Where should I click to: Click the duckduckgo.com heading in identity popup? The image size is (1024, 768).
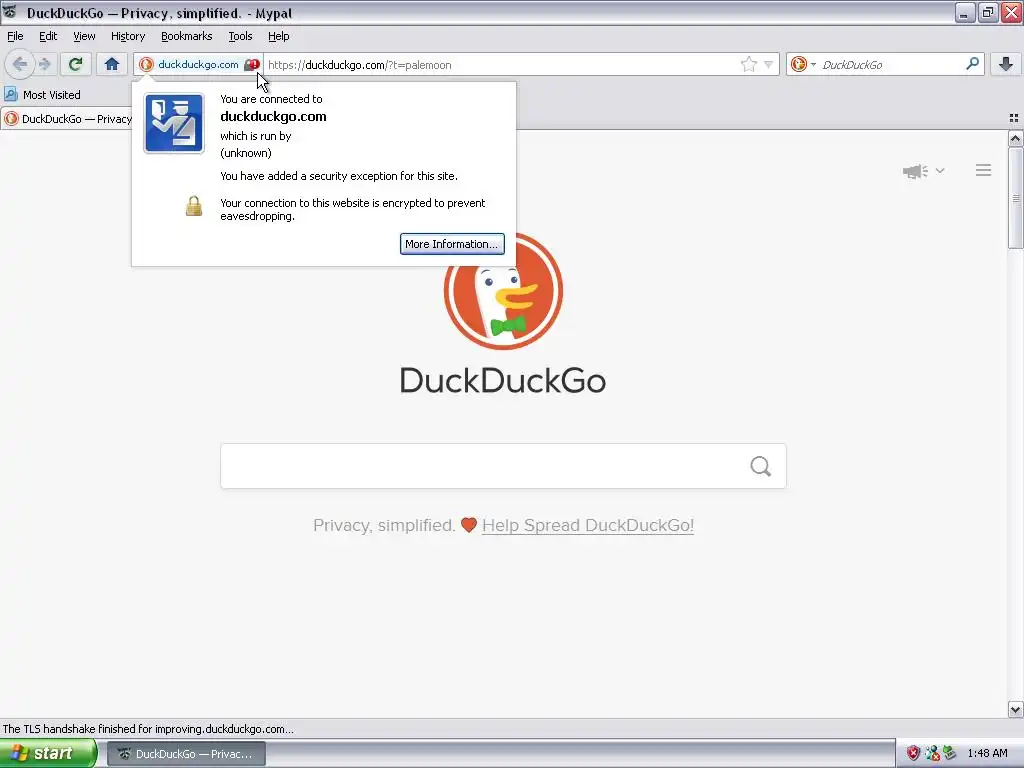[273, 116]
